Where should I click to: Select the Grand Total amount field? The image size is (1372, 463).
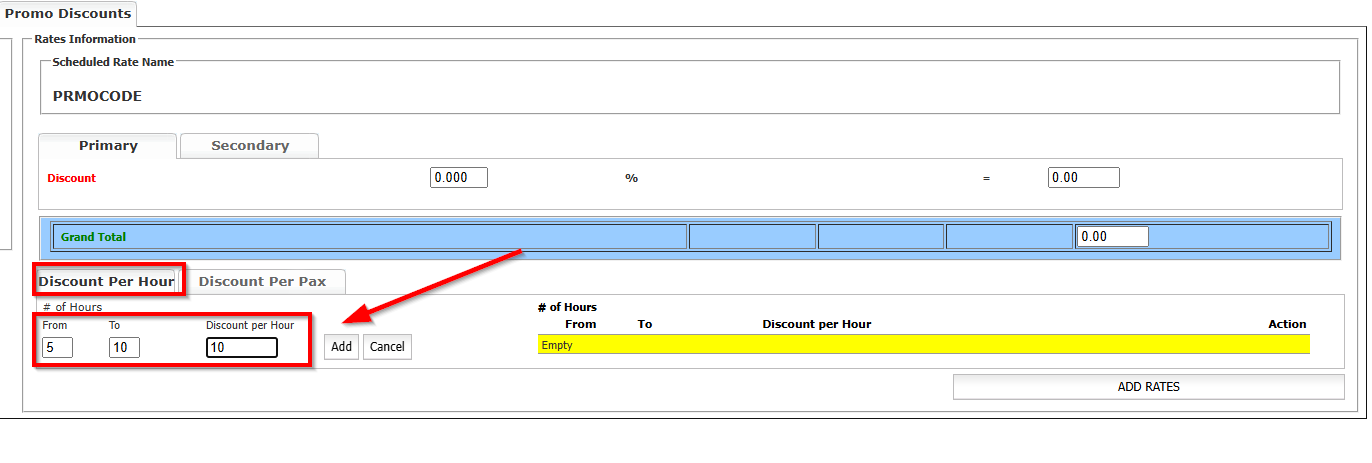point(1112,237)
